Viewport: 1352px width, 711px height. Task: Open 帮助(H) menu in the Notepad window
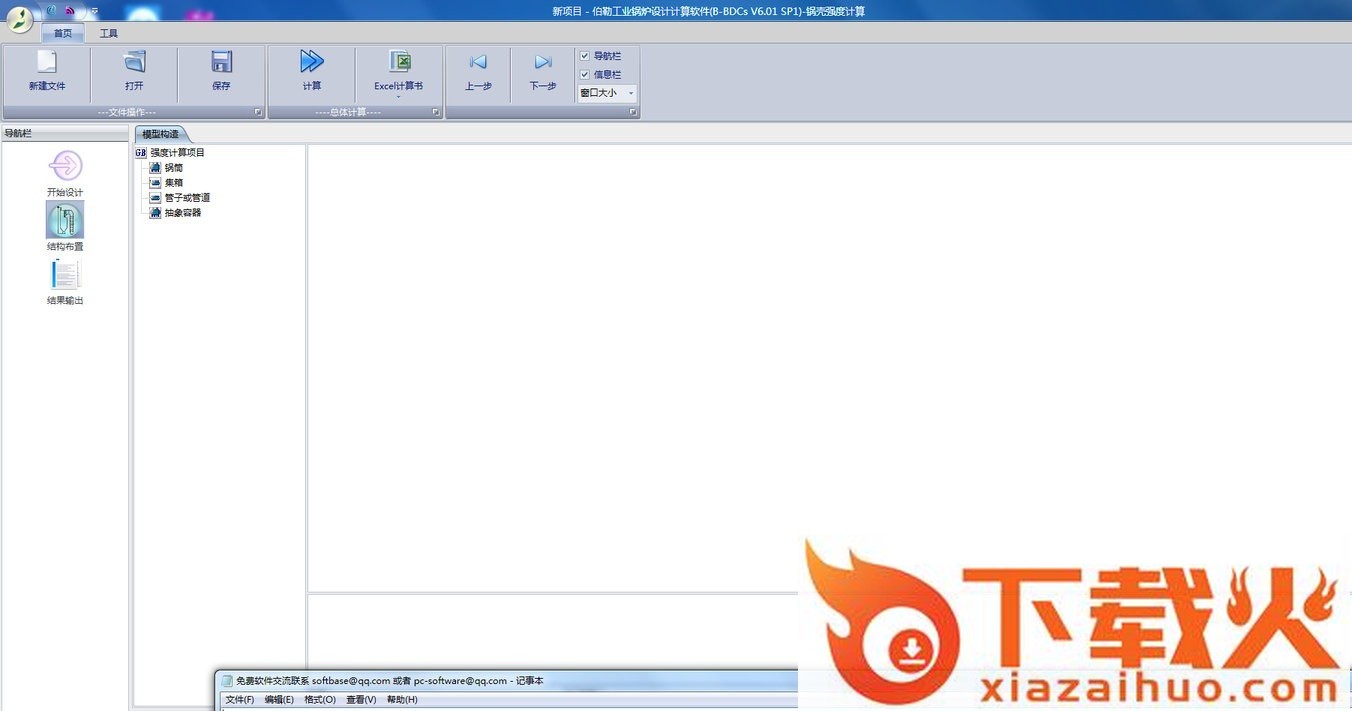[402, 700]
